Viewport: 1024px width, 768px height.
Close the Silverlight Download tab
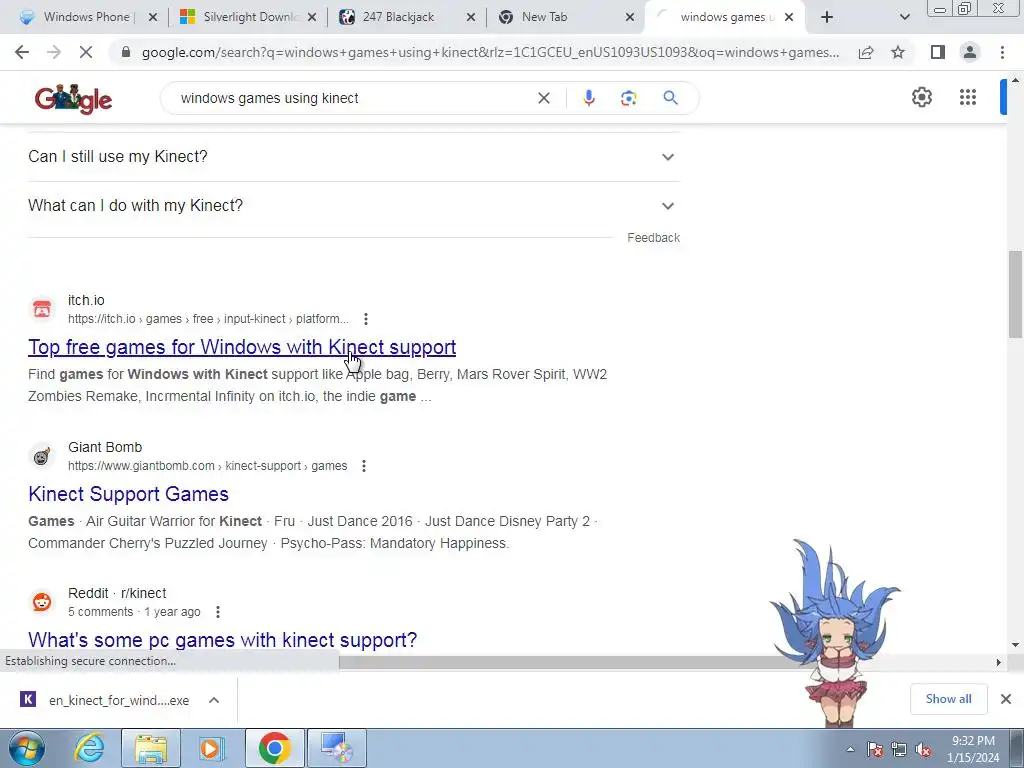tap(312, 17)
